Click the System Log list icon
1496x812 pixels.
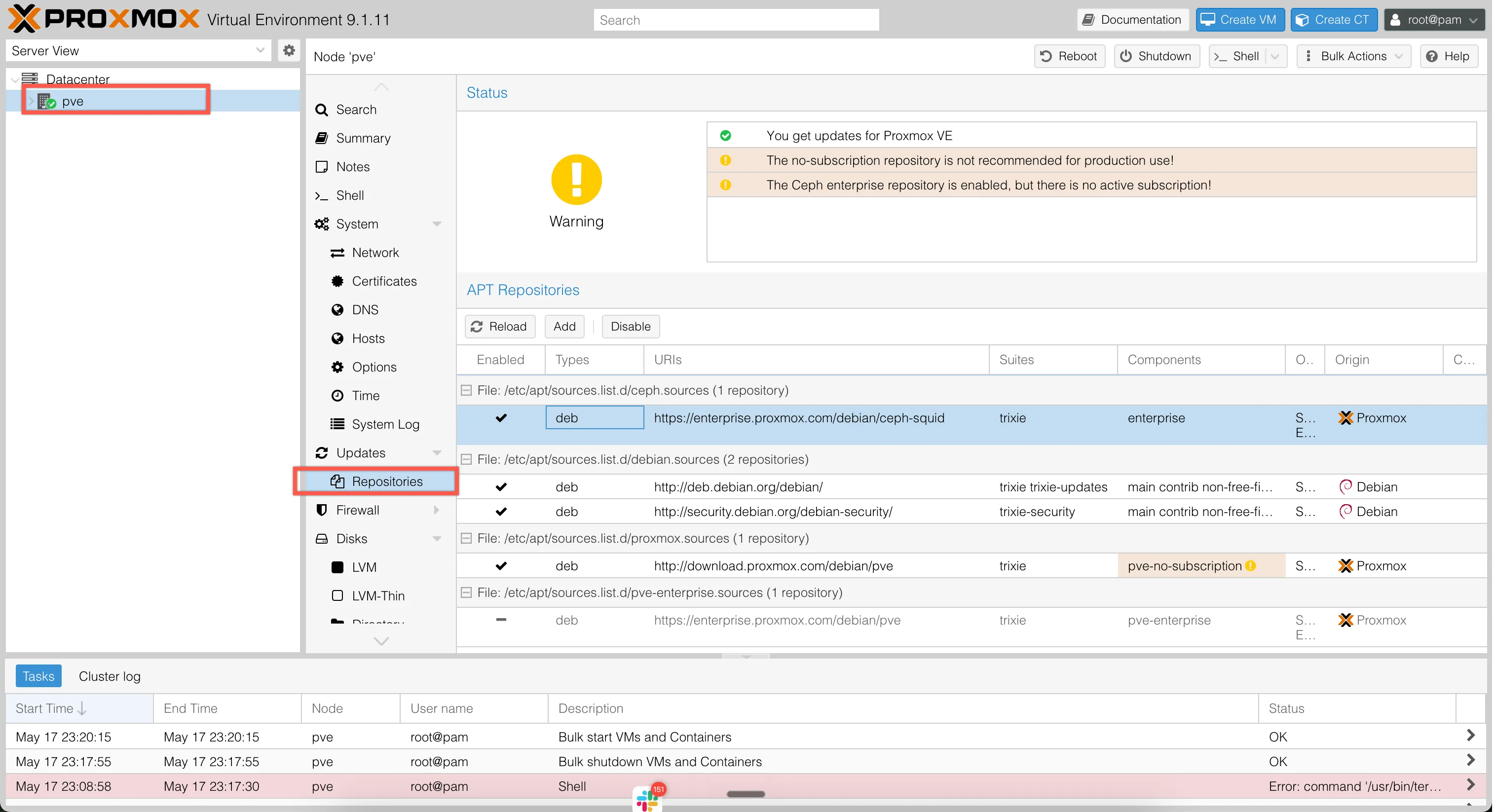337,424
